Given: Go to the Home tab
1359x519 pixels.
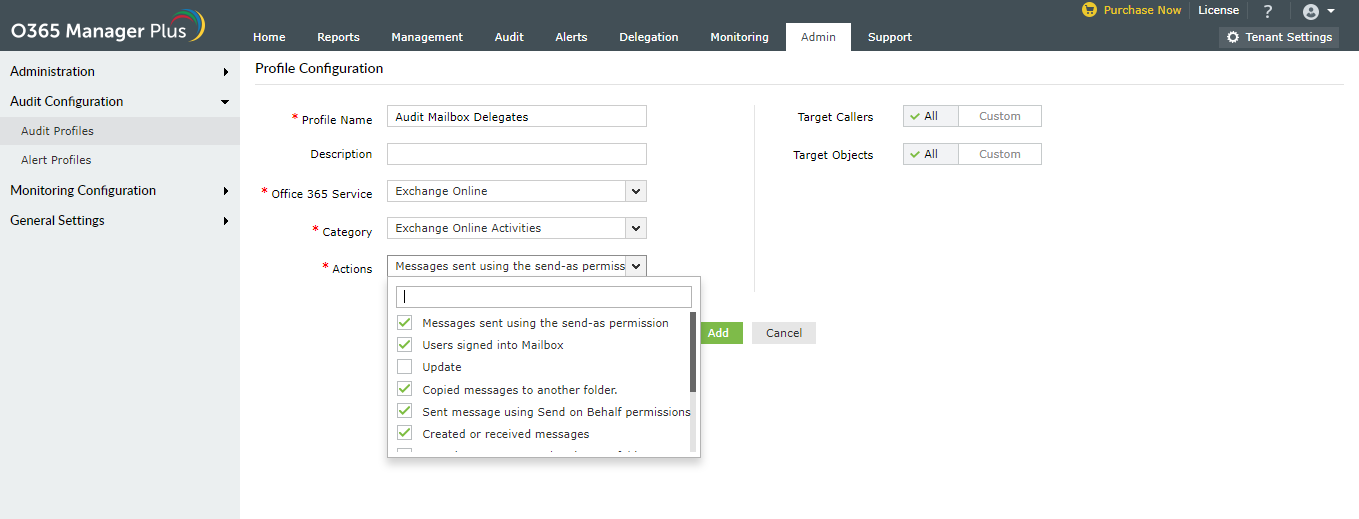Looking at the screenshot, I should [269, 37].
